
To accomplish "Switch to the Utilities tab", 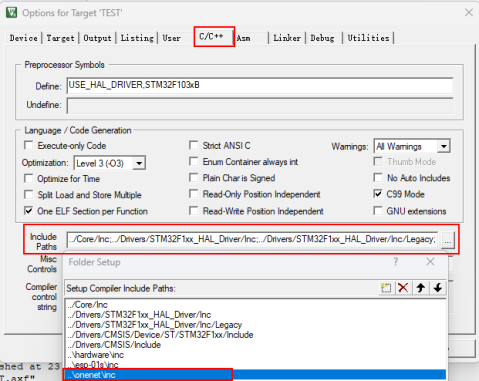I will (x=368, y=38).
